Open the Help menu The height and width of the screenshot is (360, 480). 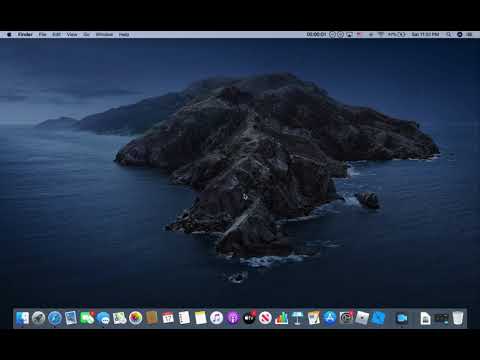coord(124,34)
